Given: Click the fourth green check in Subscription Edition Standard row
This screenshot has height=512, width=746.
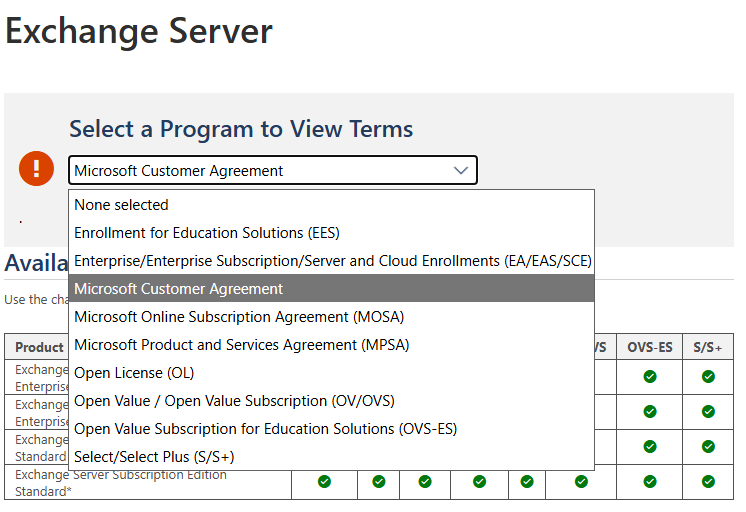Looking at the screenshot, I should coord(479,482).
